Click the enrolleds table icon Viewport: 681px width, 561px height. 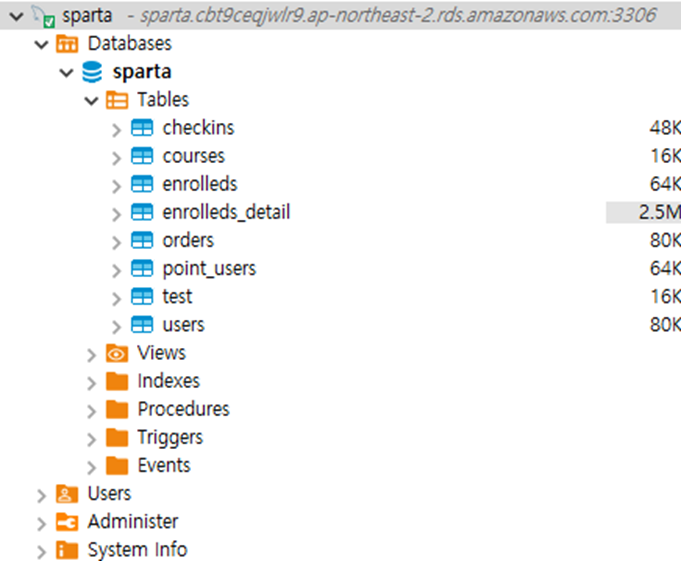pos(142,184)
